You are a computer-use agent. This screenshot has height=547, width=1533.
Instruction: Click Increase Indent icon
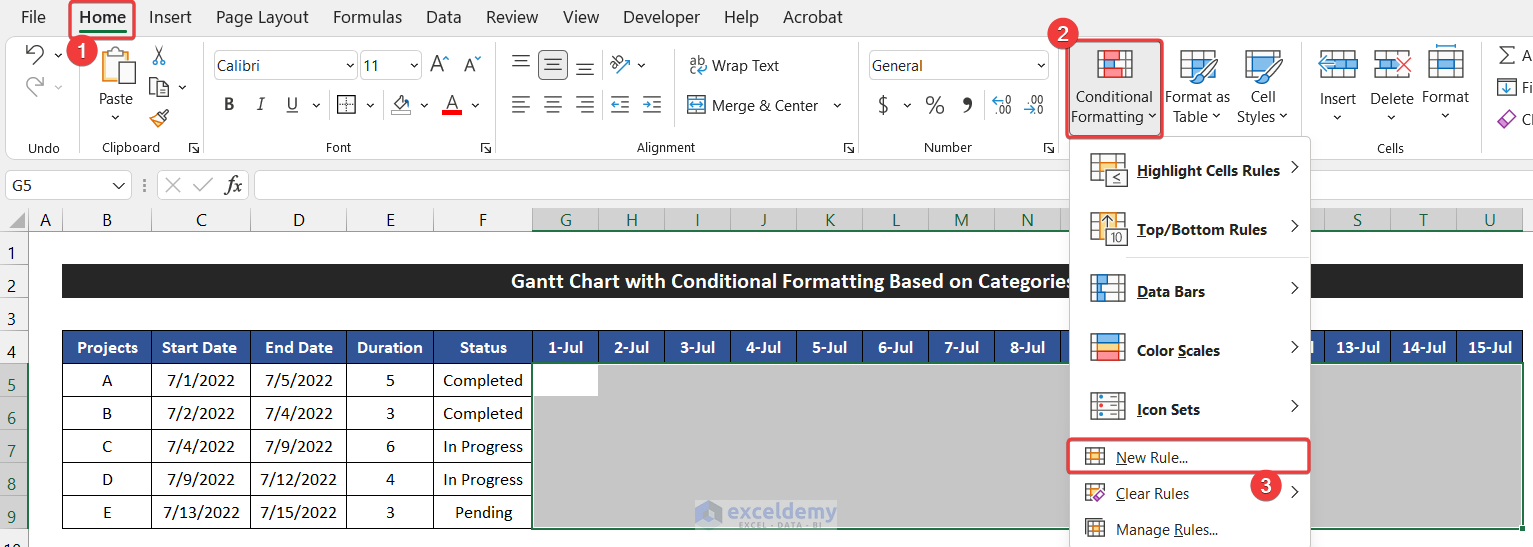pos(652,104)
